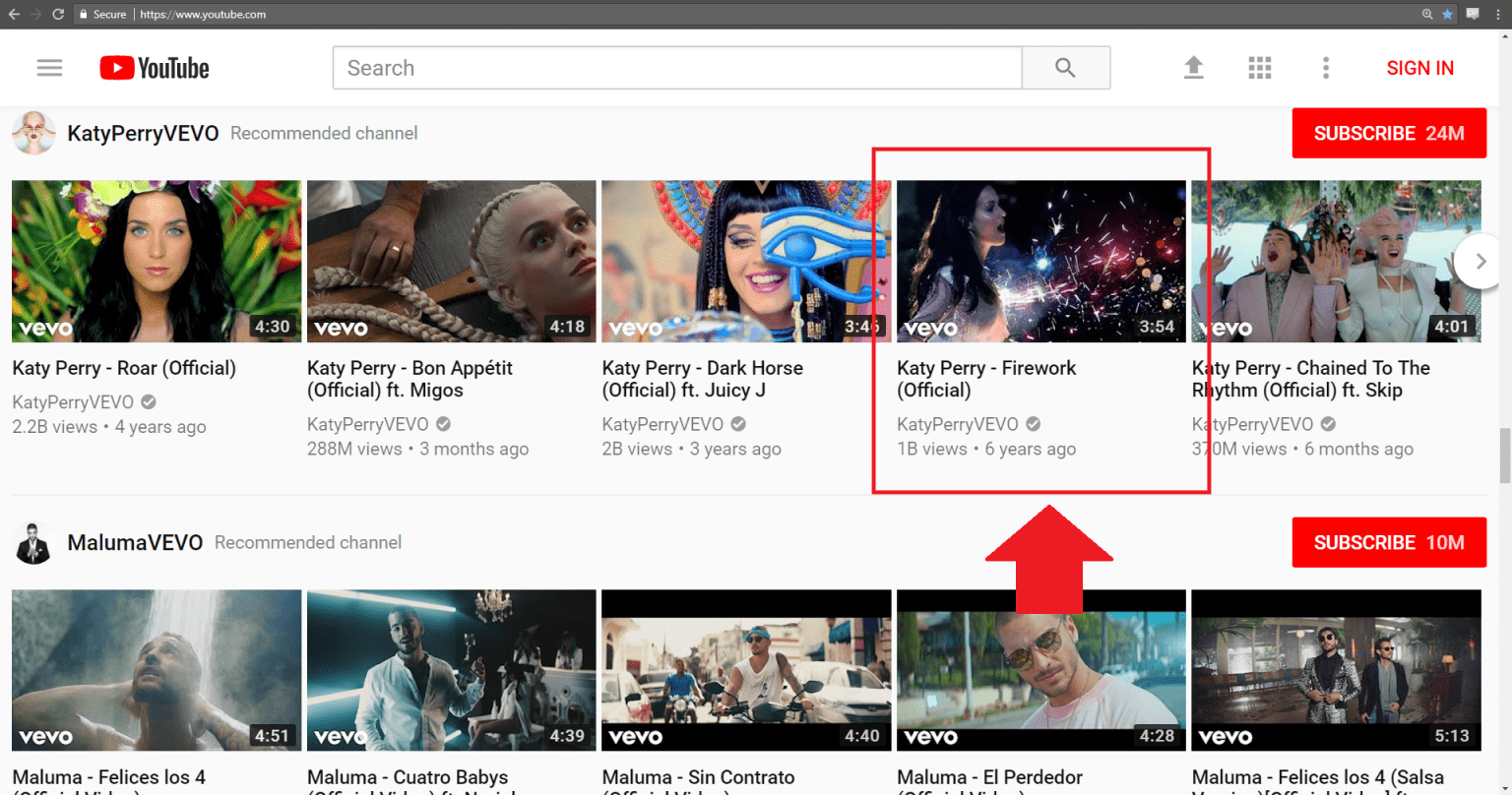The width and height of the screenshot is (1512, 795).
Task: Click the bookmark star icon
Action: pyautogui.click(x=1447, y=14)
